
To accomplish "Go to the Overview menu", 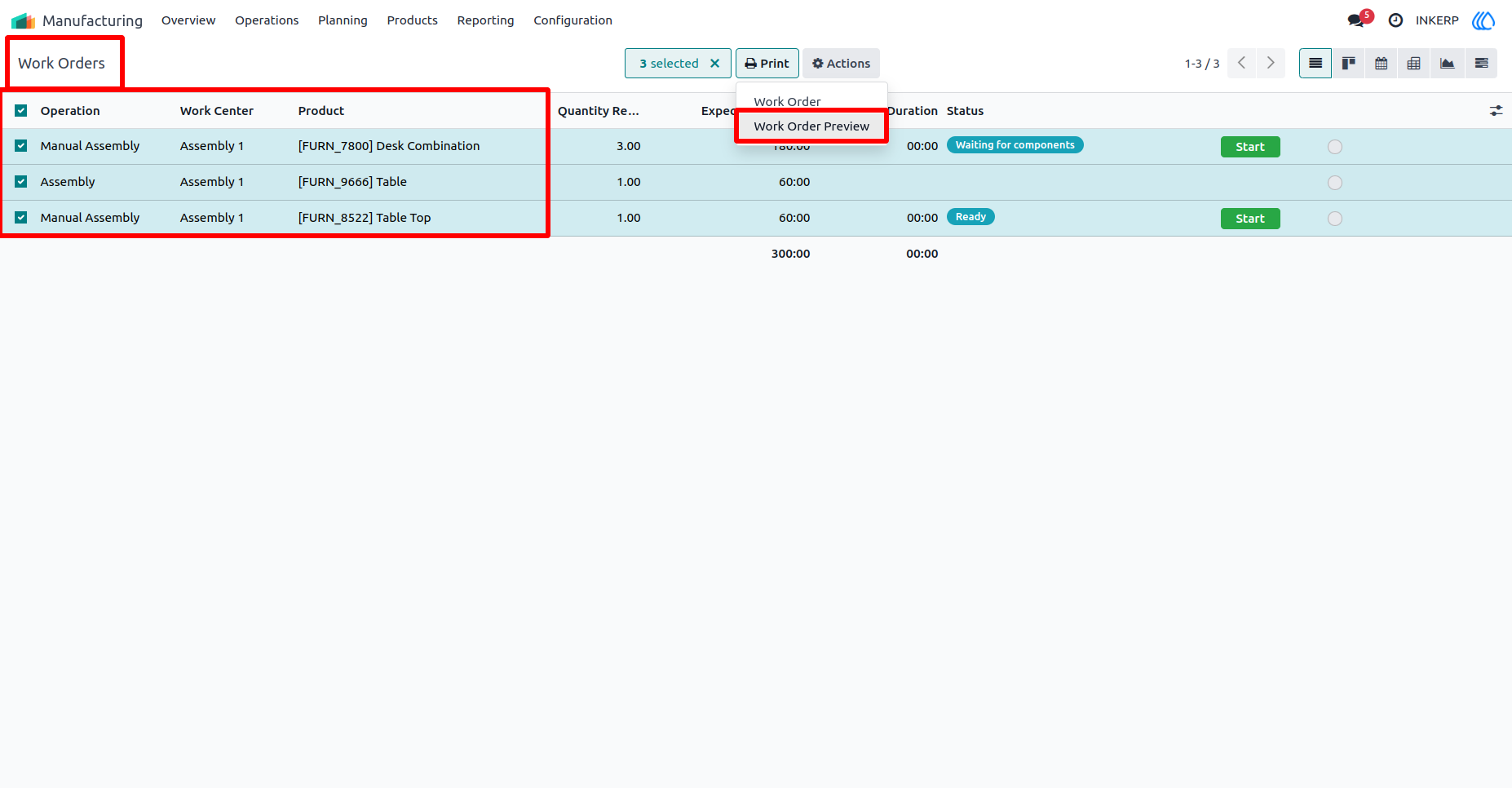I will [188, 20].
